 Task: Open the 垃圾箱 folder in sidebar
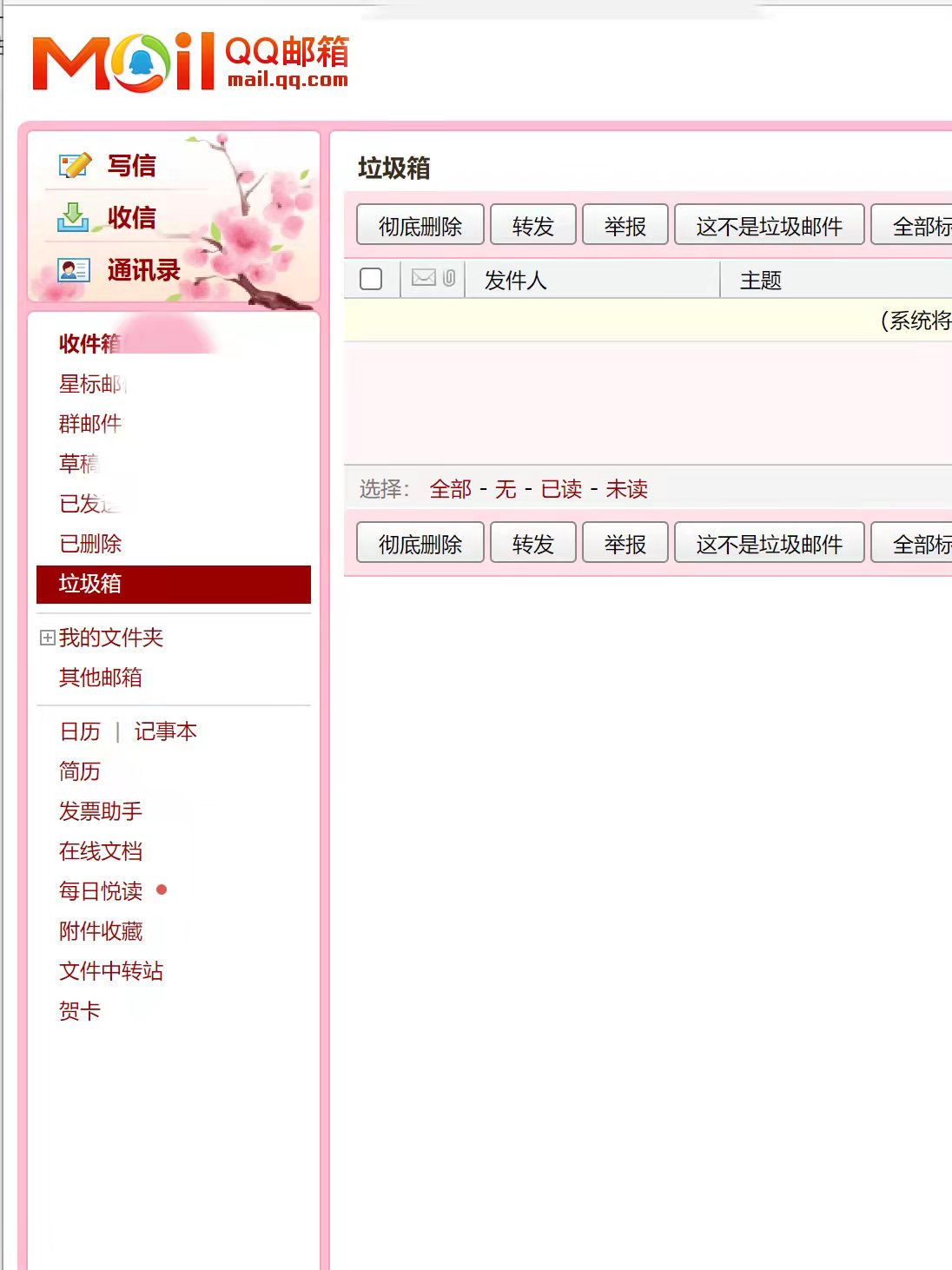coord(90,584)
